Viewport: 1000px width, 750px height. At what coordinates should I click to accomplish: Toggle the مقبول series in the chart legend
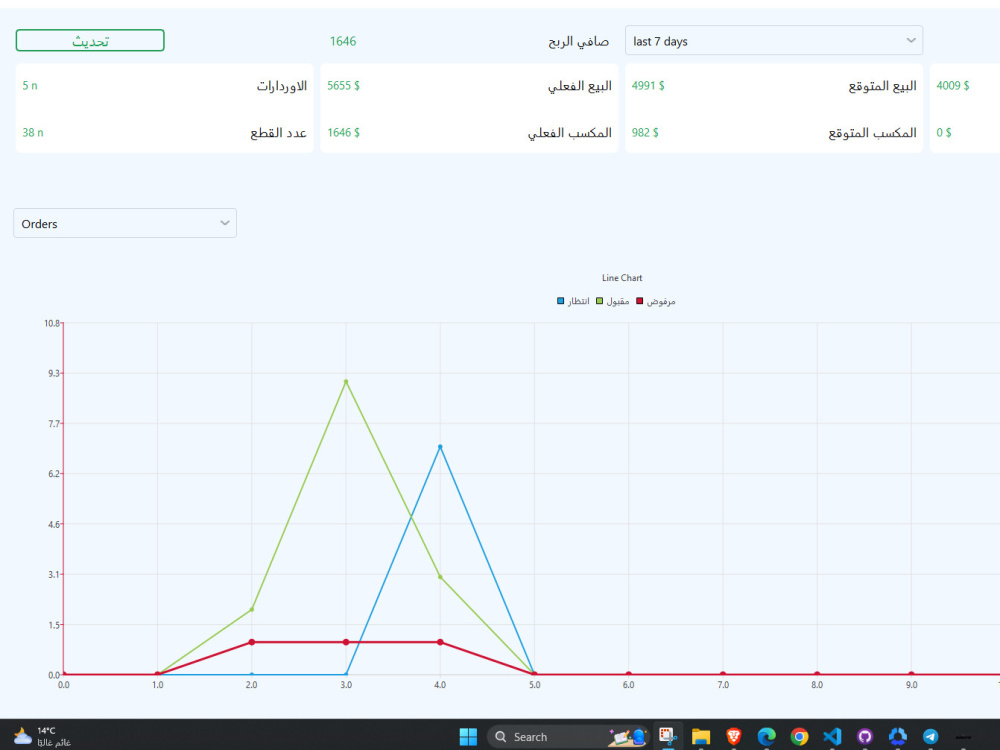point(613,300)
